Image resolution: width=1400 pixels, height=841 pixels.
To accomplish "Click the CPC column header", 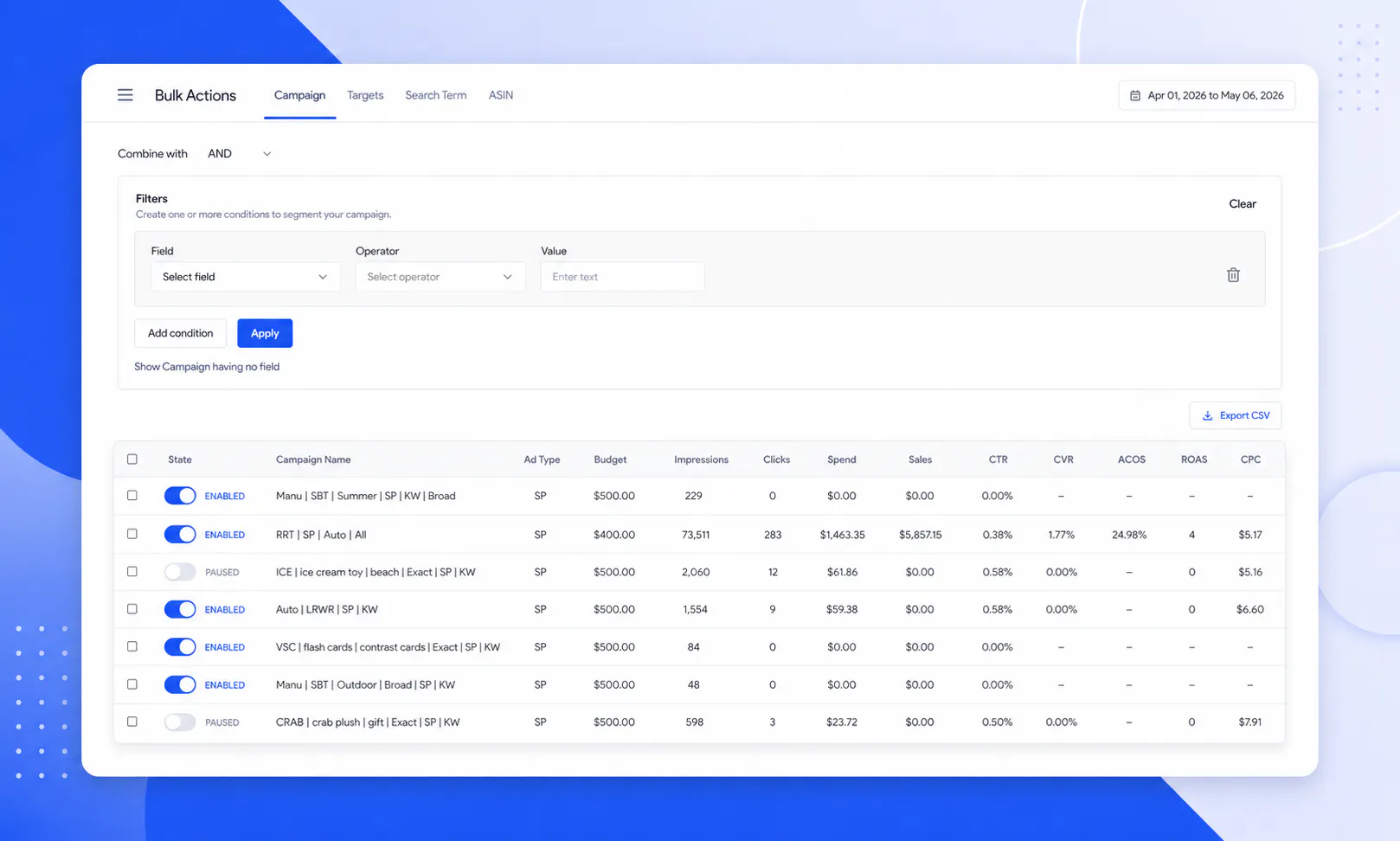I will [1250, 459].
